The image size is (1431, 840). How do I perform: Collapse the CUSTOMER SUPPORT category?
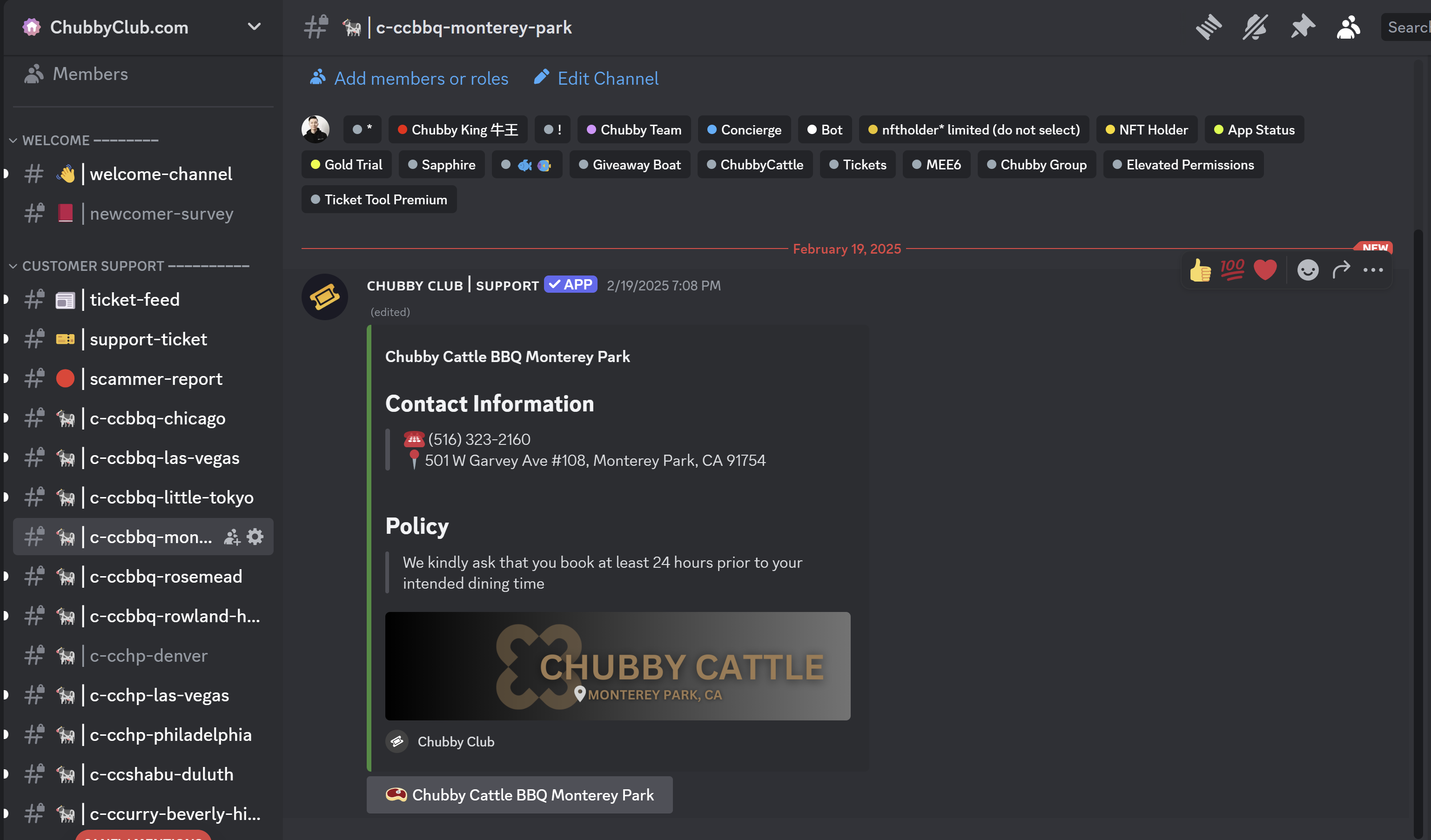click(x=129, y=266)
